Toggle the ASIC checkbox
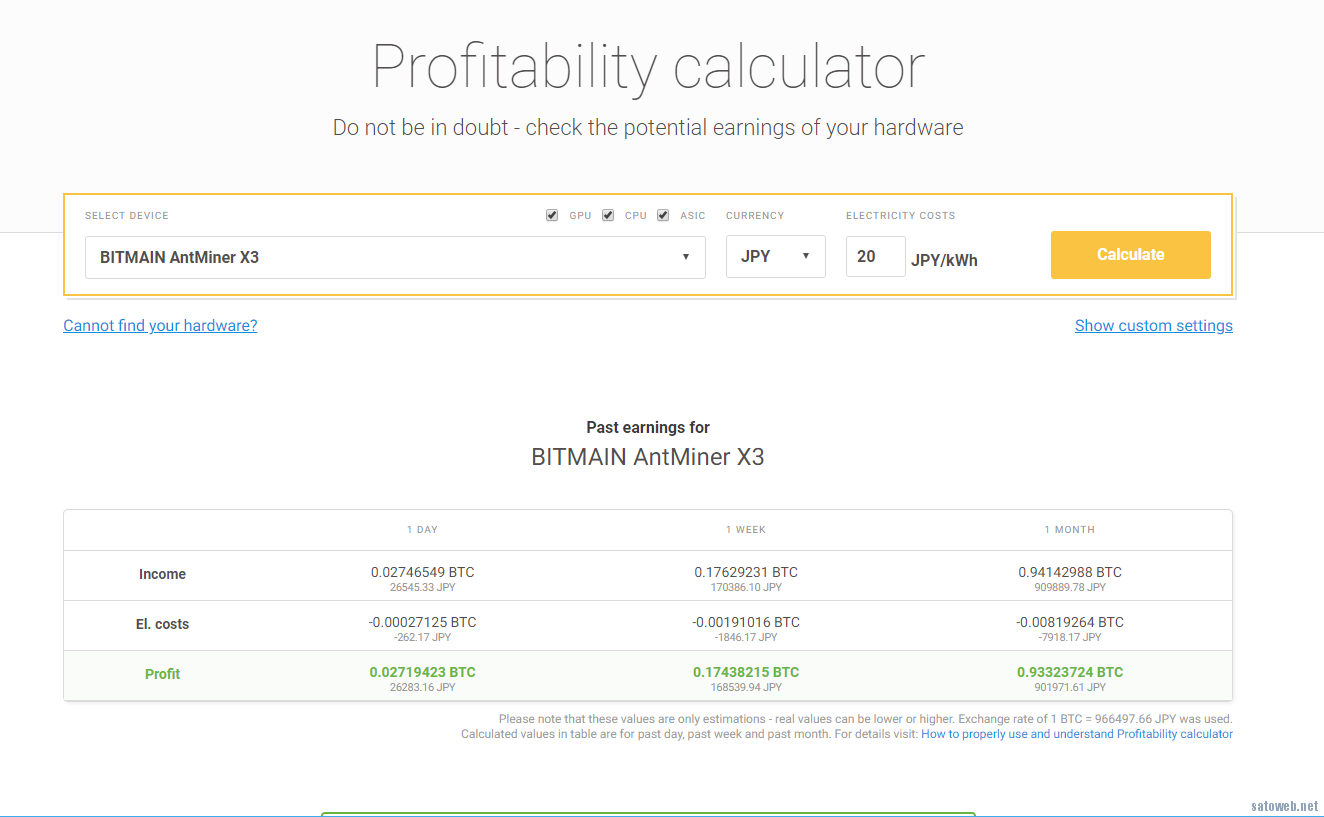The width and height of the screenshot is (1324, 817). click(x=663, y=214)
